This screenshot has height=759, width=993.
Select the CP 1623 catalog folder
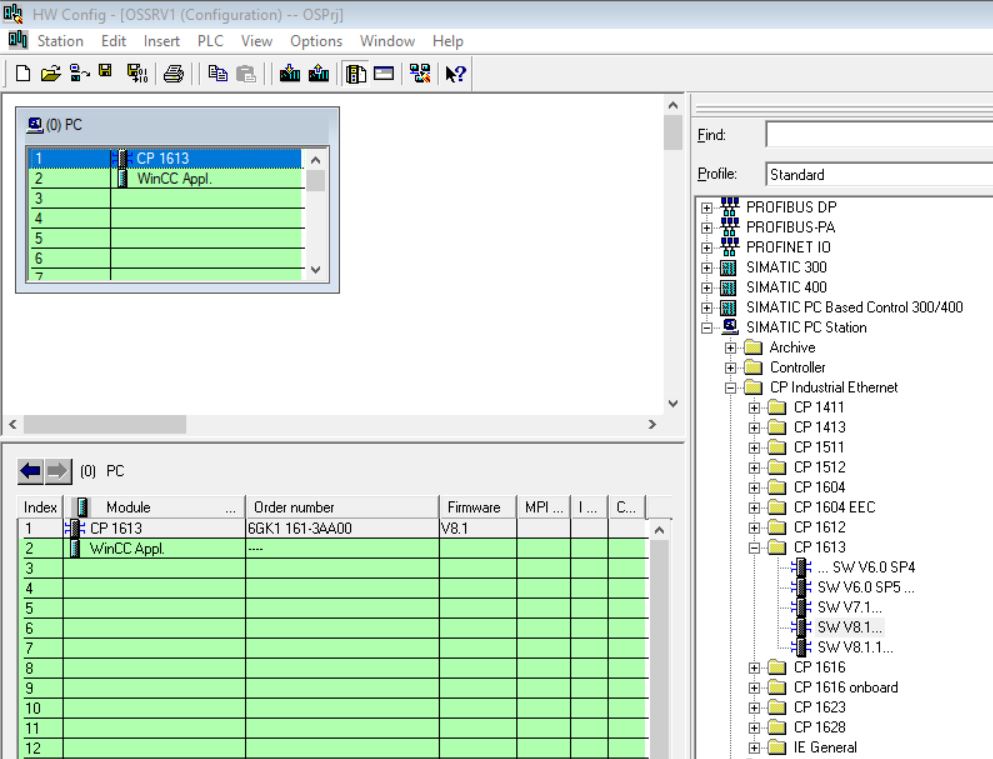click(x=819, y=708)
